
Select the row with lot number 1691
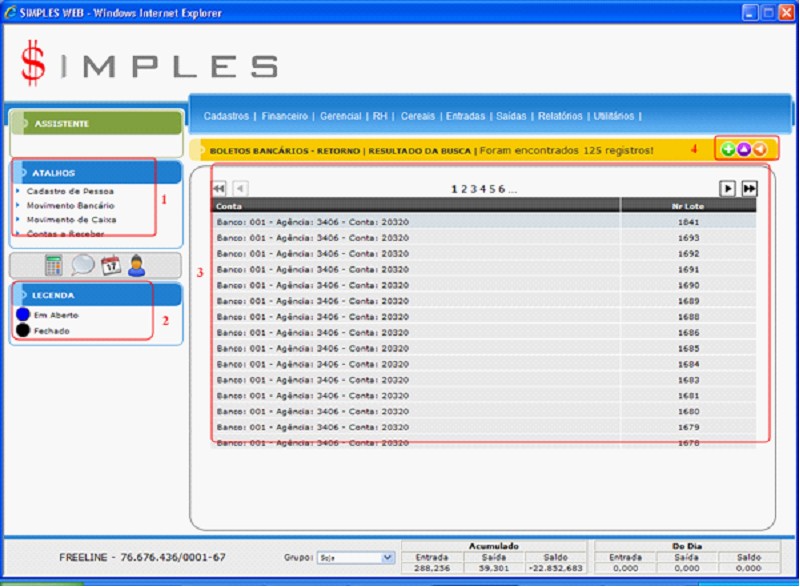click(x=484, y=269)
